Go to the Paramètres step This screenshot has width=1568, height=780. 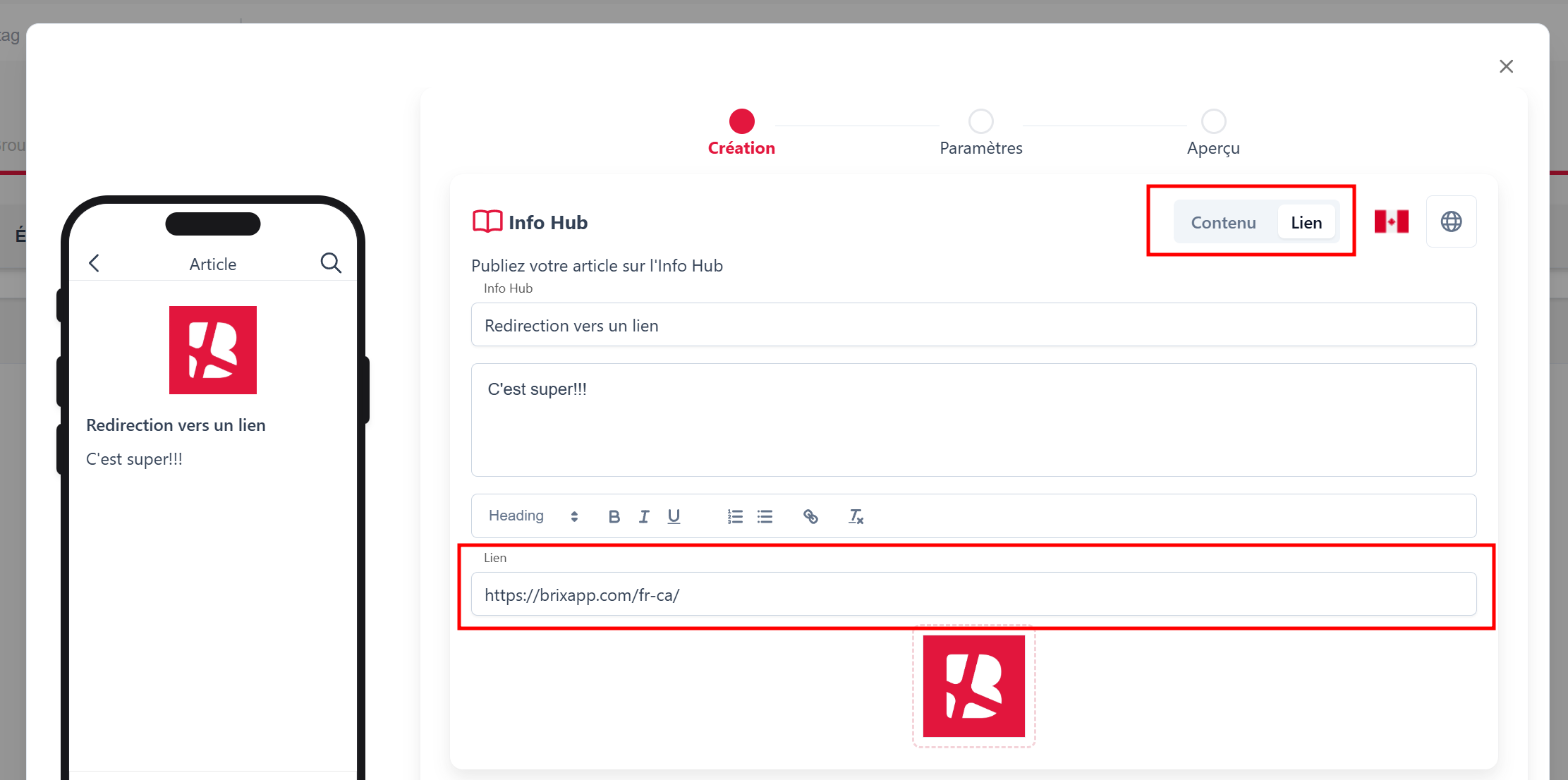981,133
